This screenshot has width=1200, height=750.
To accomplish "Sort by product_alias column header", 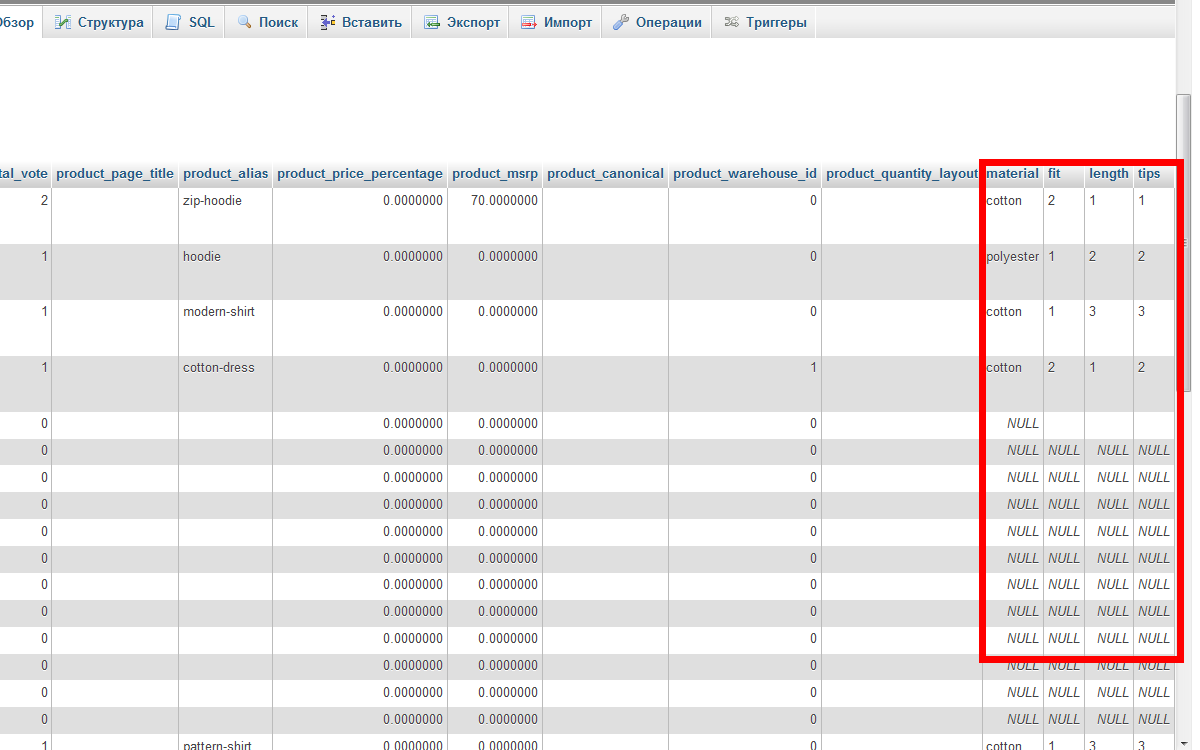I will tap(225, 174).
